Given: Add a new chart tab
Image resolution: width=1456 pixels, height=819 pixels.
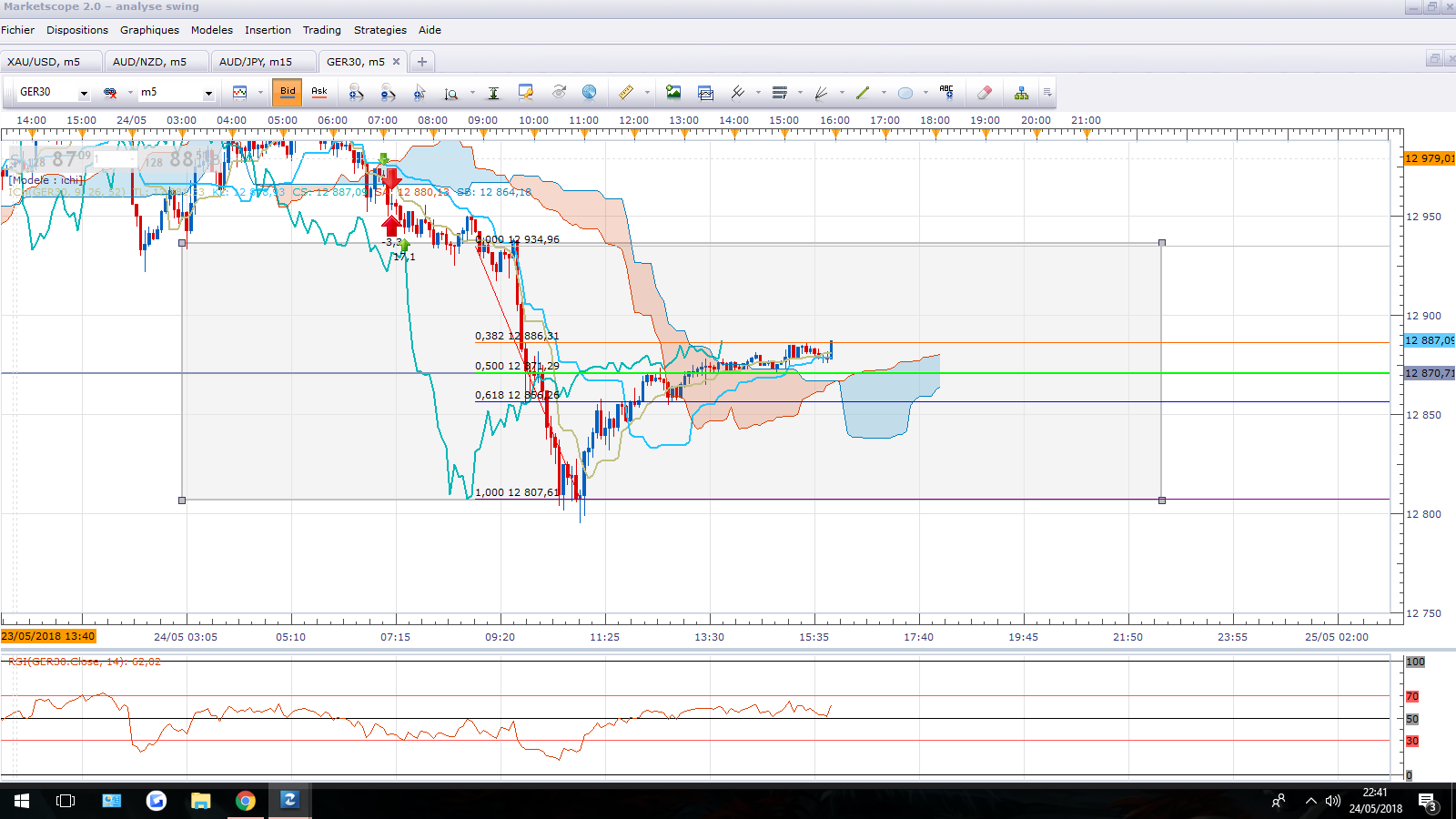Looking at the screenshot, I should click(x=422, y=62).
